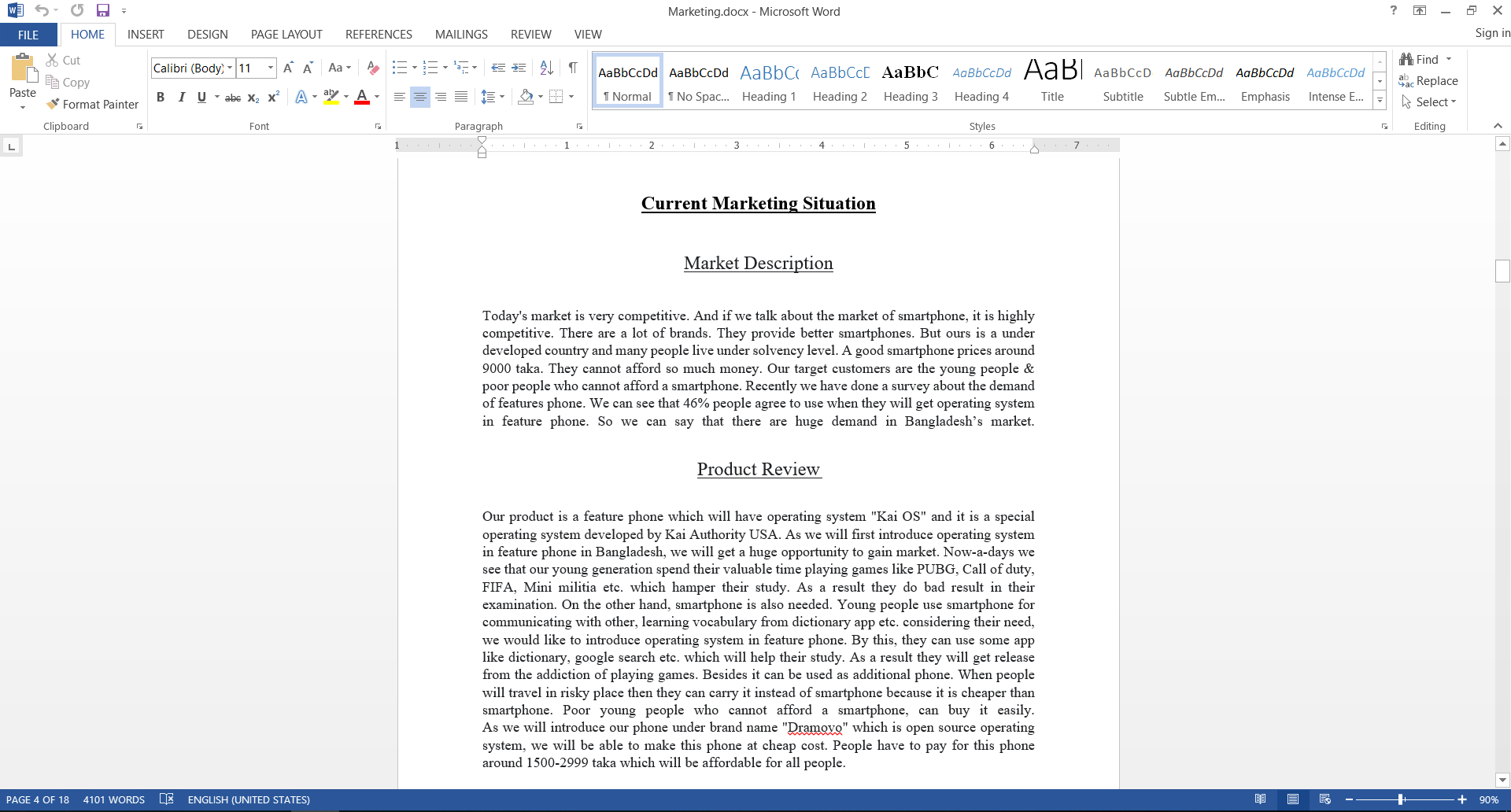Viewport: 1511px width, 812px height.
Task: Toggle Italic formatting
Action: point(181,97)
